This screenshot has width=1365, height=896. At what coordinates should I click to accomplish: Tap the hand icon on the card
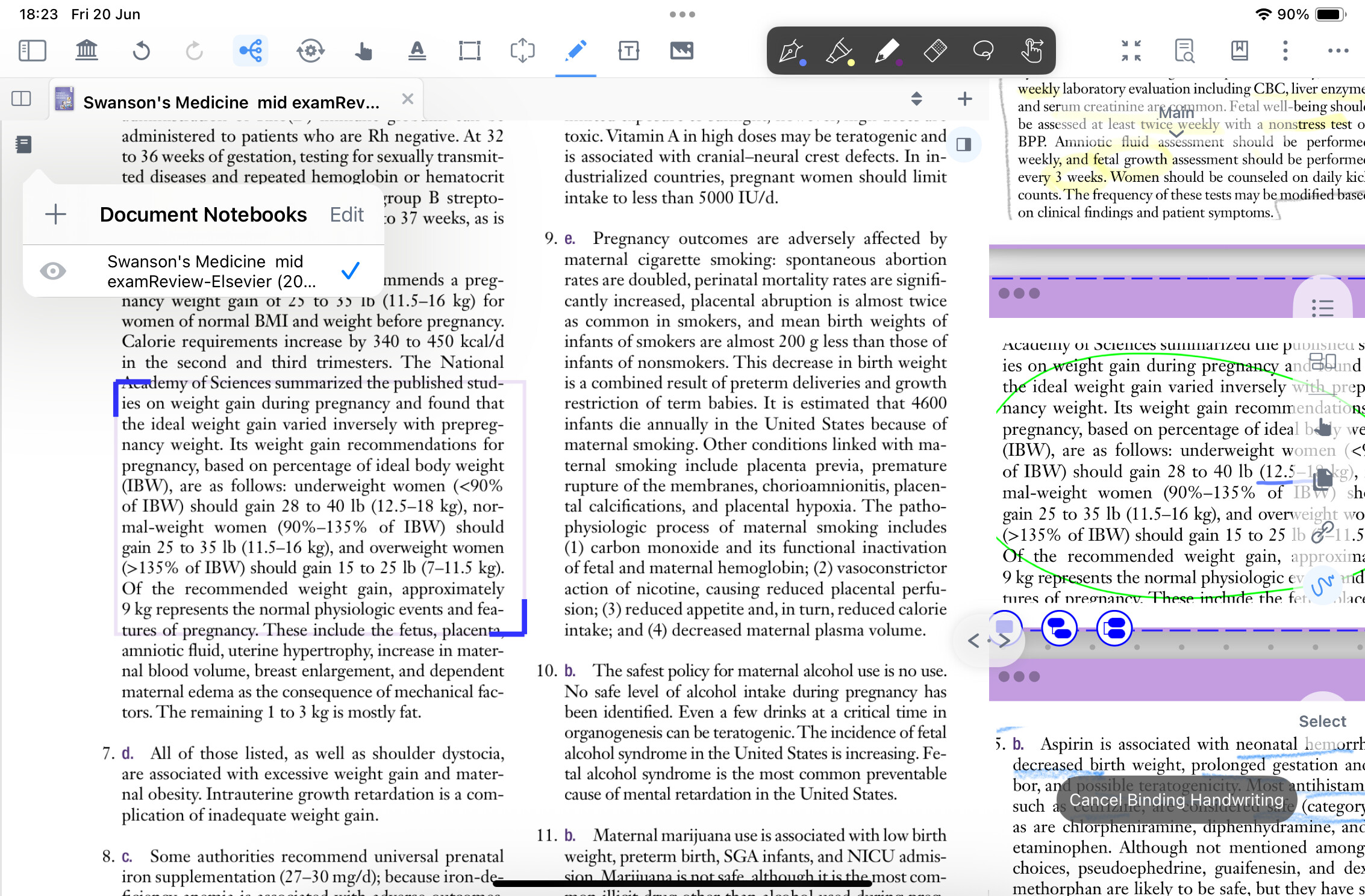coord(1323,426)
